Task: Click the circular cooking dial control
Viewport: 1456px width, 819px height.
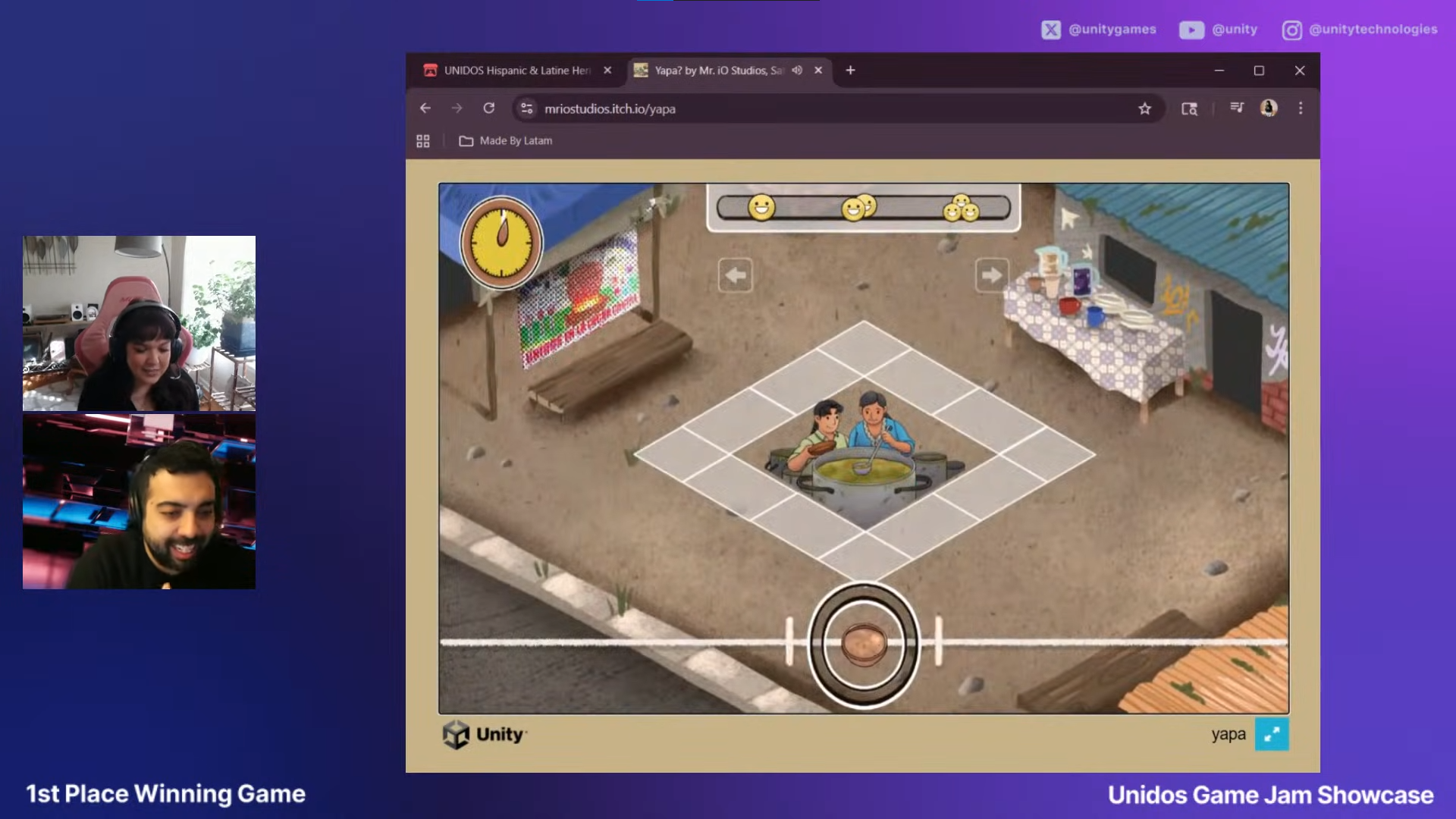Action: 863,644
